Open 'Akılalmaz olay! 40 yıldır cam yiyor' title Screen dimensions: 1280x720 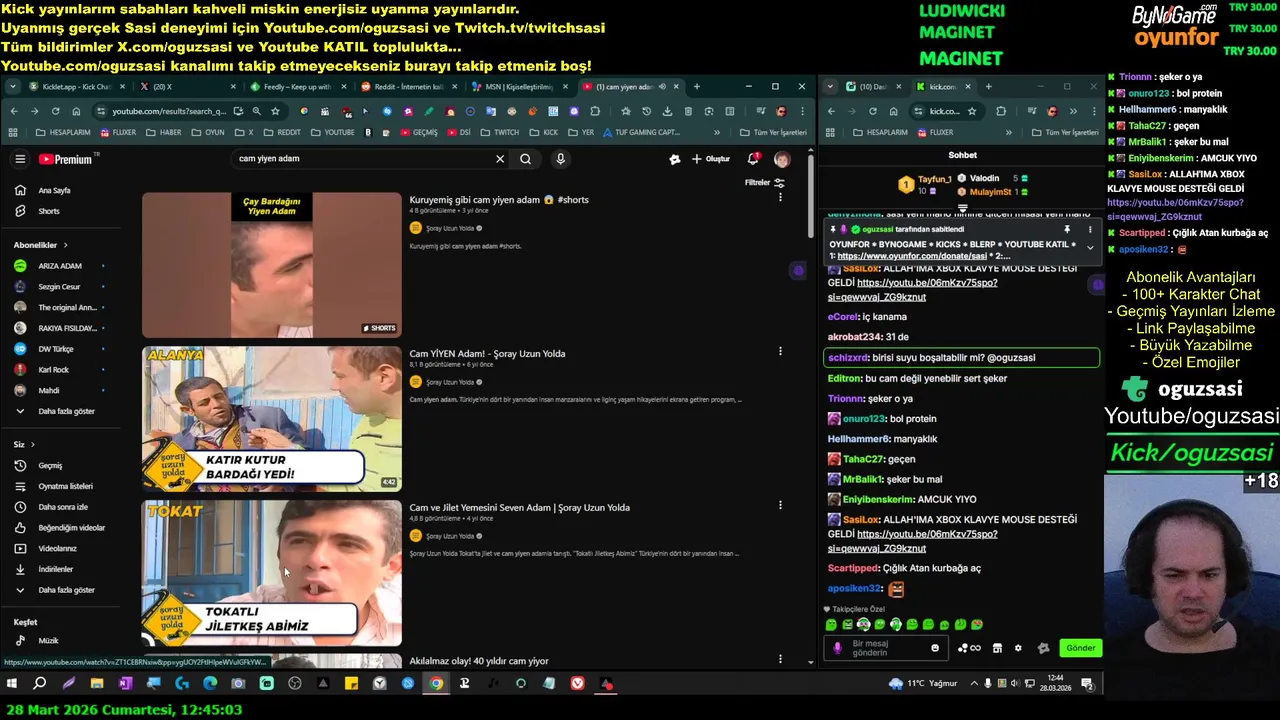479,661
